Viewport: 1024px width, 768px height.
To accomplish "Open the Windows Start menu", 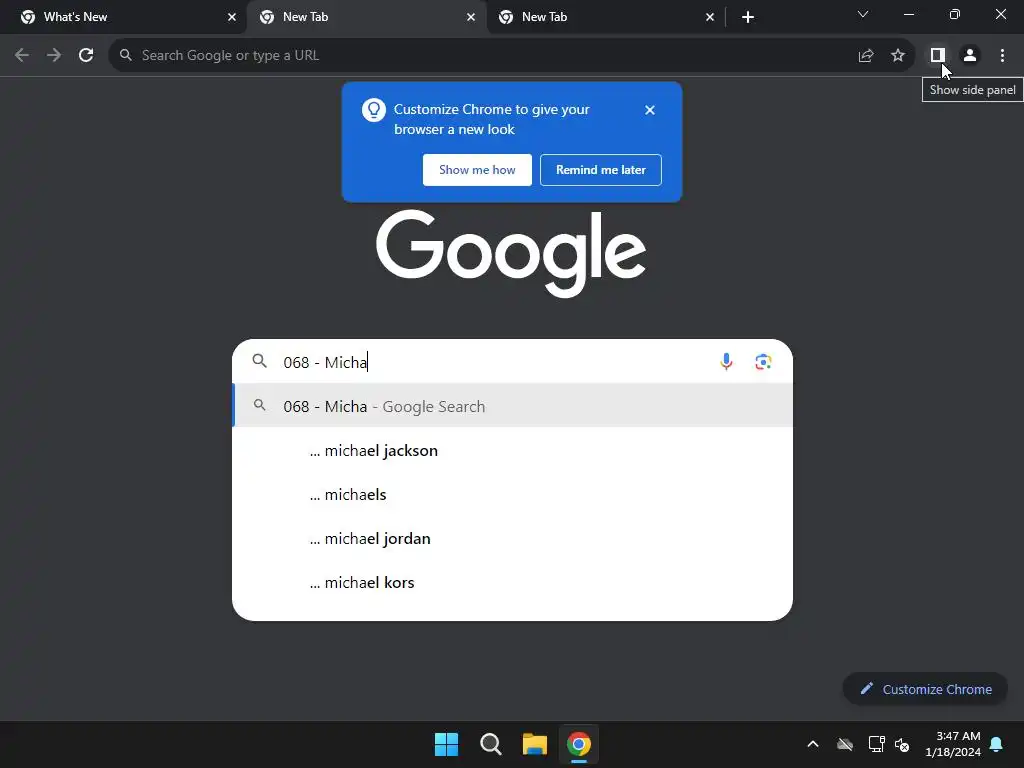I will coord(447,744).
